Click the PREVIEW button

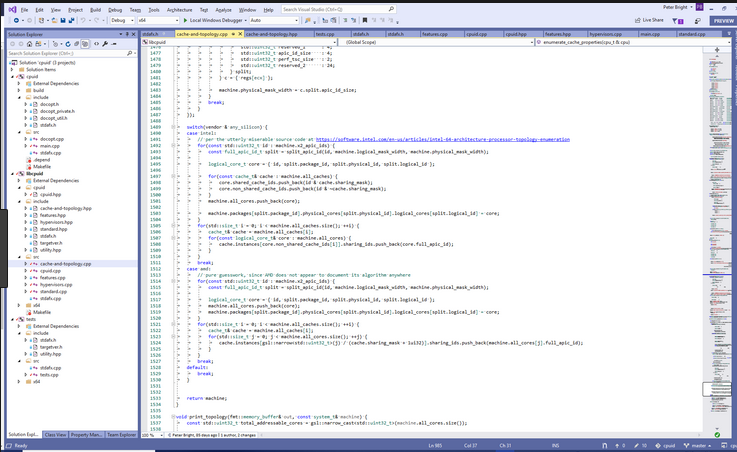pos(722,20)
